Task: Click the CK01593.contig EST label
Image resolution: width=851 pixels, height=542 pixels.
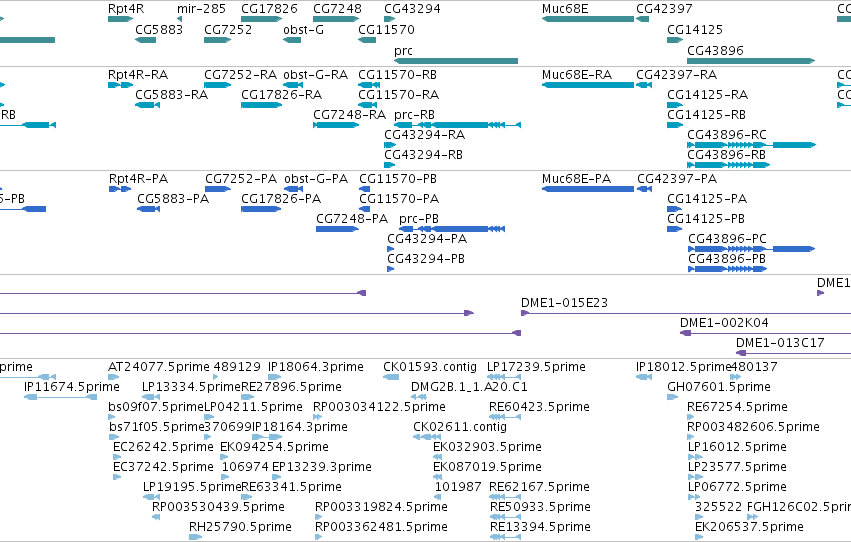Action: click(430, 367)
